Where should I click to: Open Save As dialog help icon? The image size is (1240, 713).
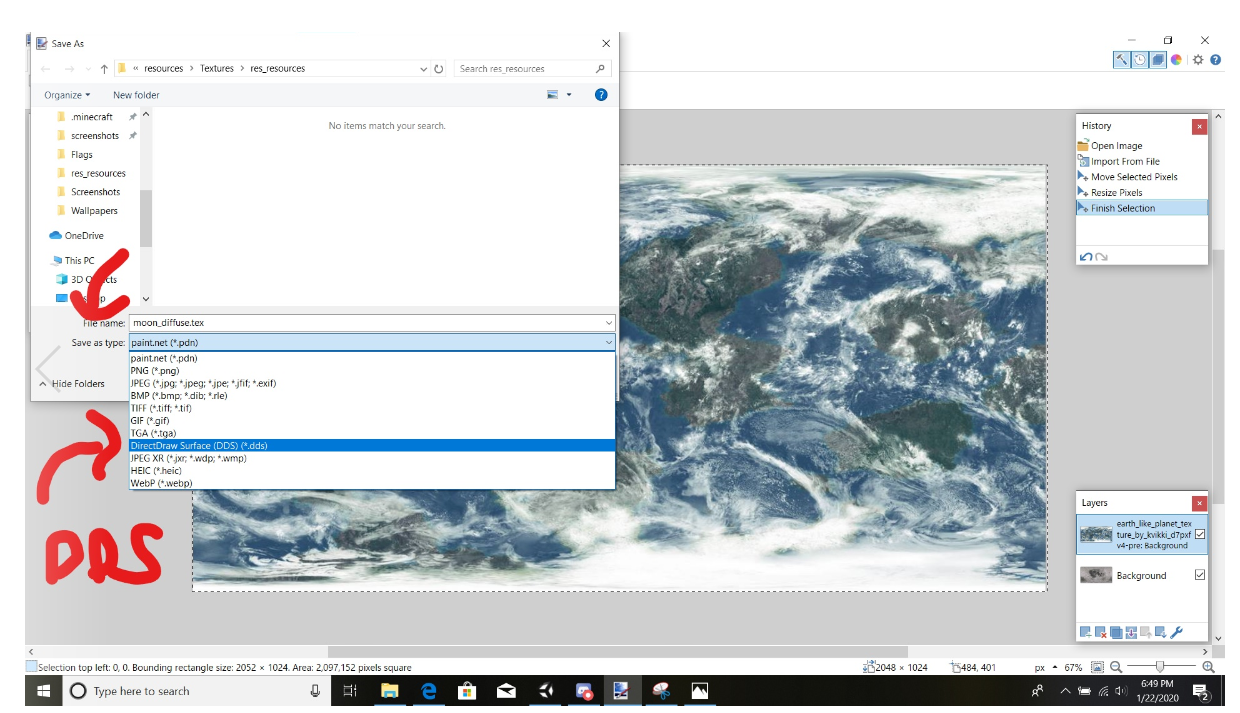(601, 95)
